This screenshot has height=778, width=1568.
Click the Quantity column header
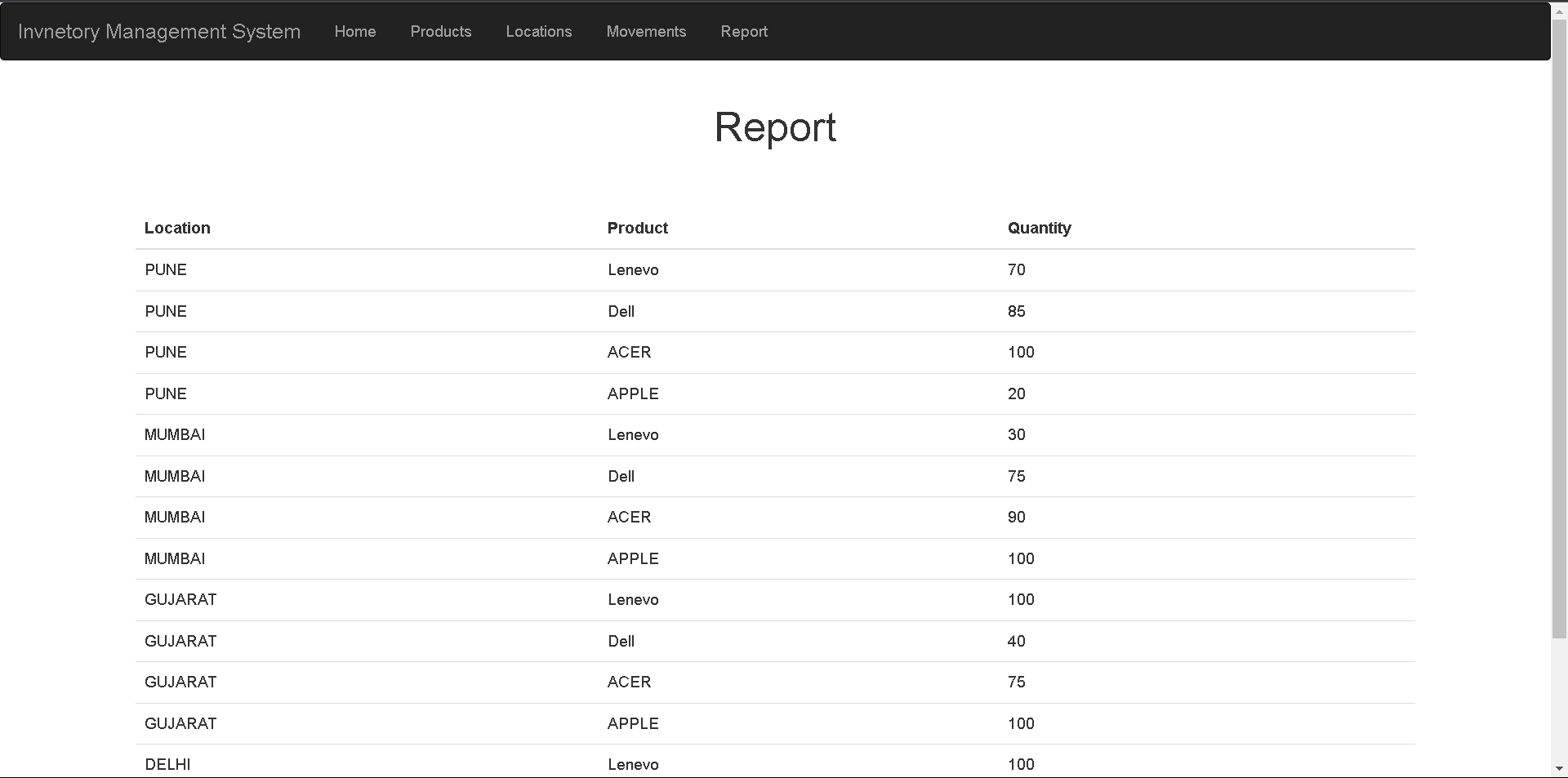click(x=1040, y=229)
